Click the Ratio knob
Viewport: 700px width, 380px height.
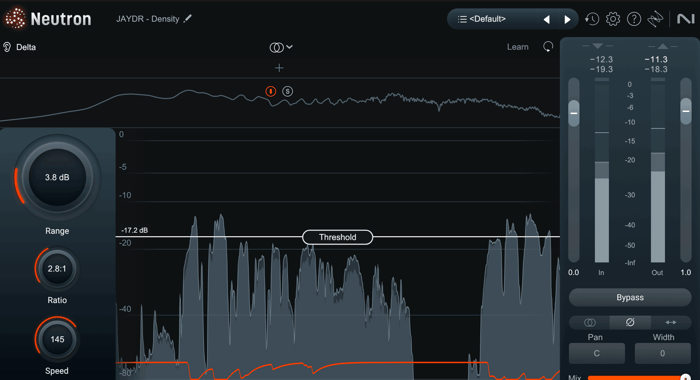(57, 269)
